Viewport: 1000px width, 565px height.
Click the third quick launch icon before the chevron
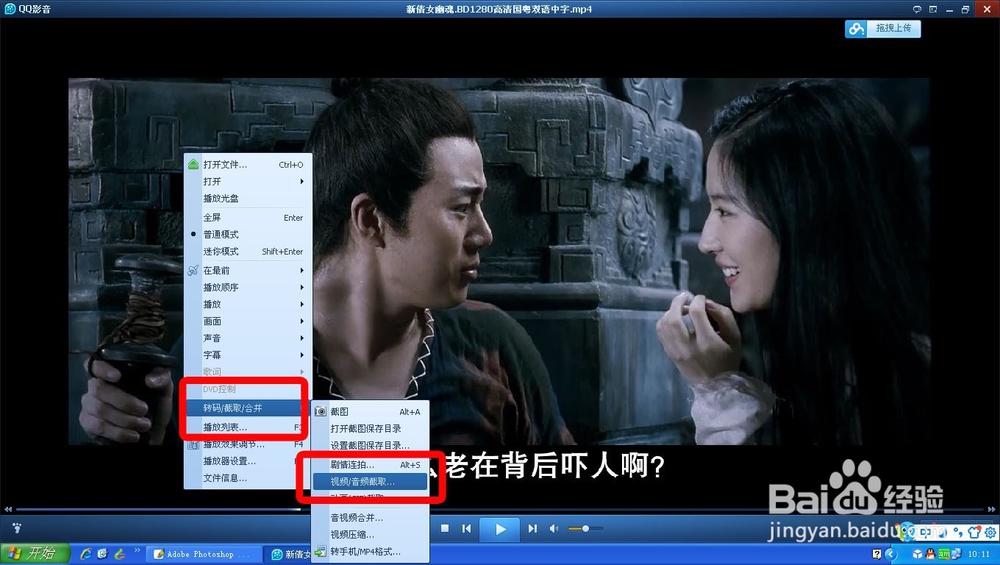click(x=119, y=554)
